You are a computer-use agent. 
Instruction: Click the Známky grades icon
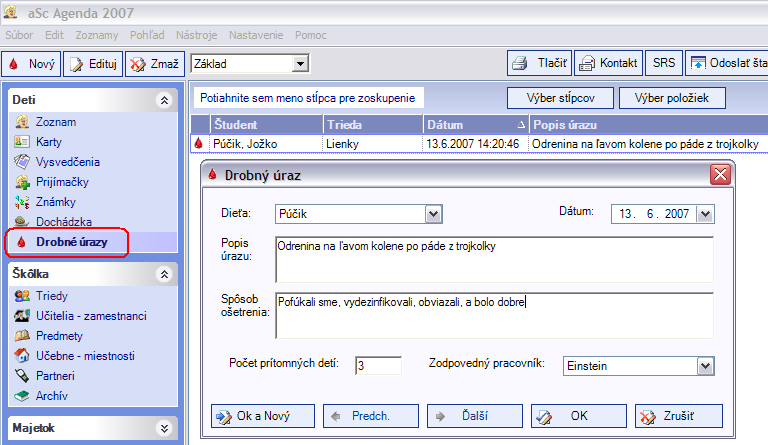click(x=22, y=202)
